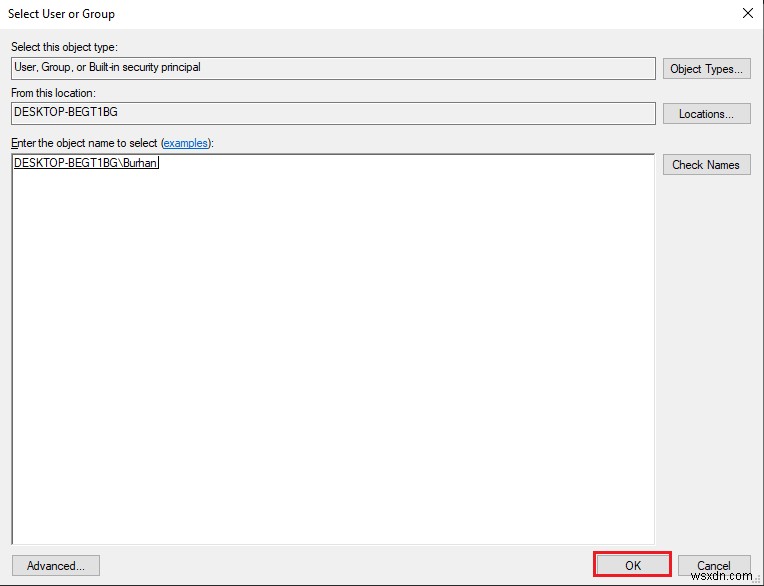Cancel the Select User or Group dialog

(714, 565)
